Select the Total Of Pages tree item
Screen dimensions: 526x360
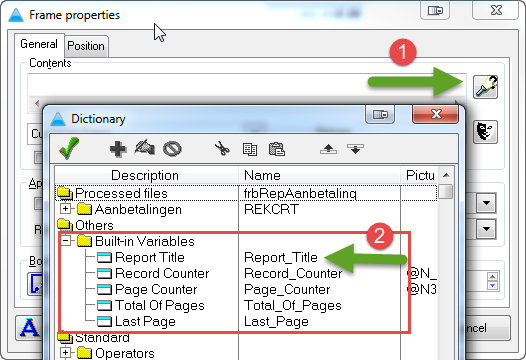click(160, 306)
